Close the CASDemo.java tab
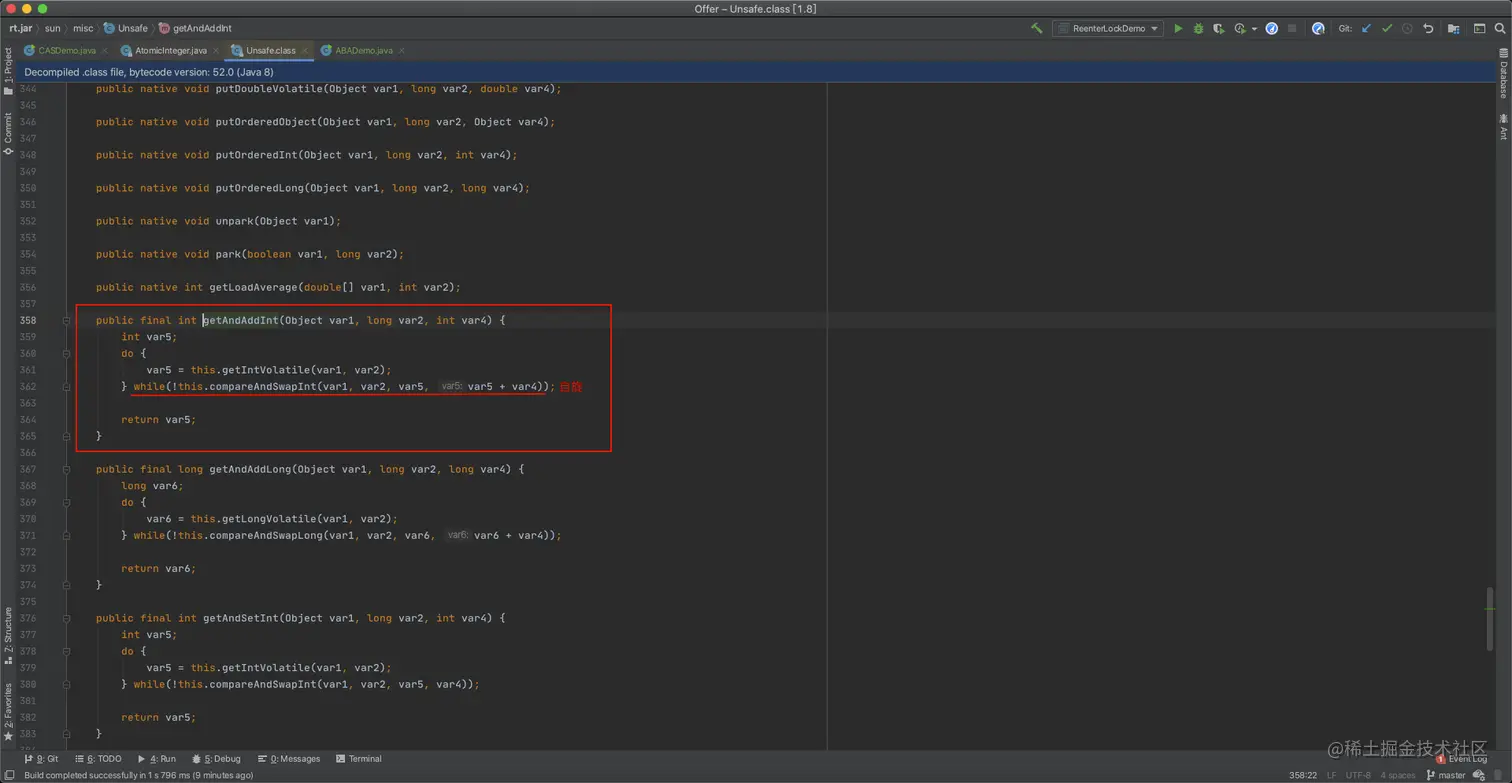 (x=105, y=50)
